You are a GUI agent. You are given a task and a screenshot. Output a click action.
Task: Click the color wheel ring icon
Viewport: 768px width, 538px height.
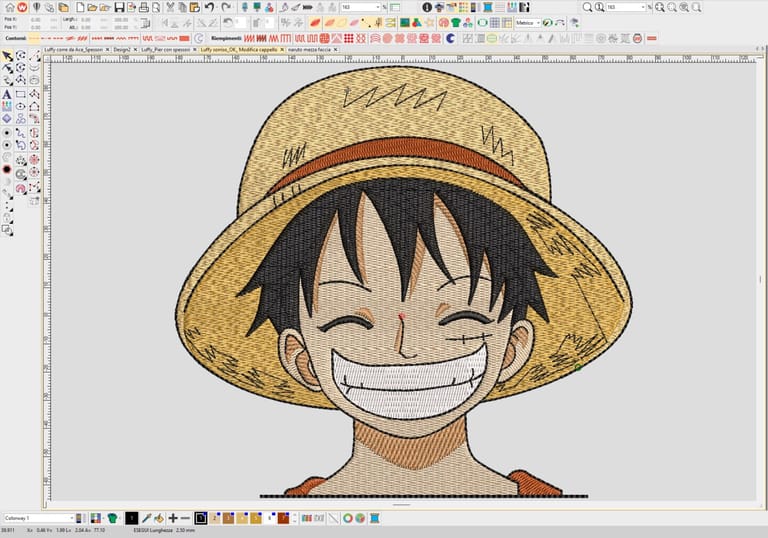348,518
